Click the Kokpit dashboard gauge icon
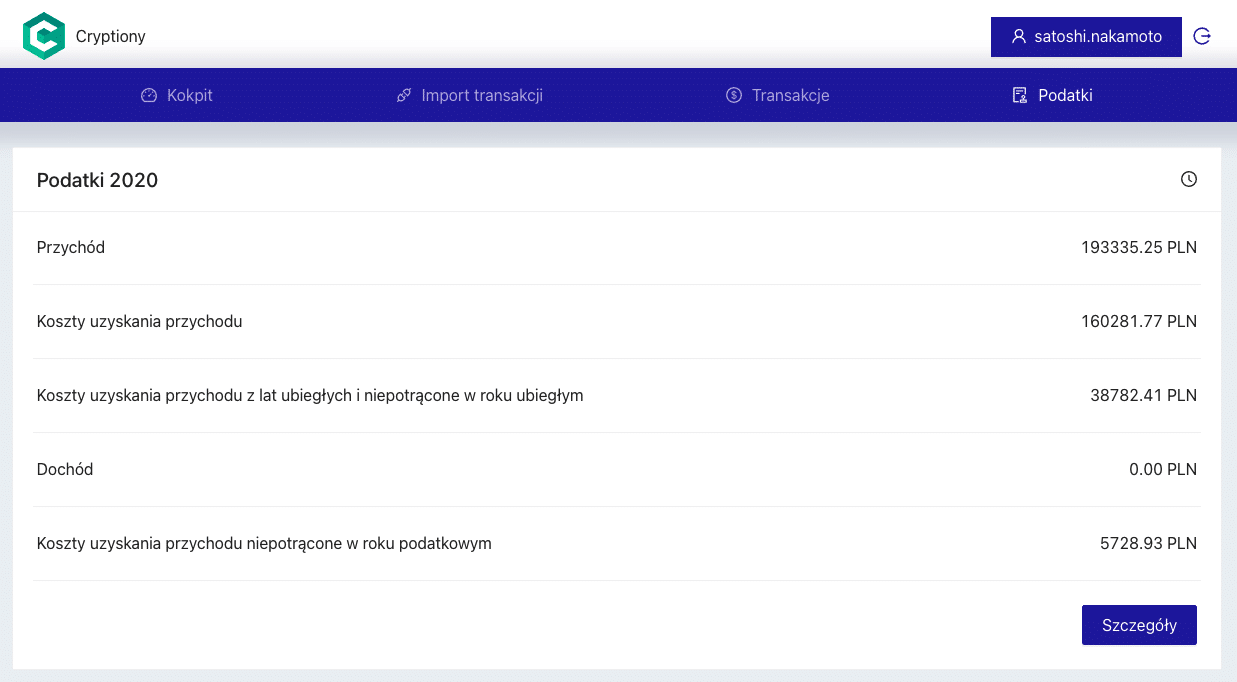The image size is (1237, 682). pyautogui.click(x=149, y=96)
